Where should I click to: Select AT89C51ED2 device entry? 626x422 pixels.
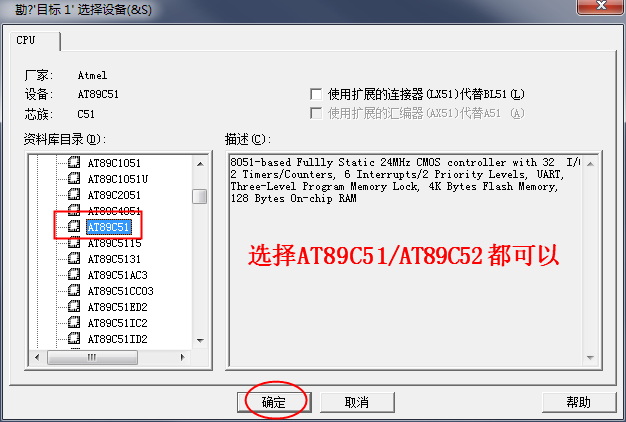pos(118,307)
